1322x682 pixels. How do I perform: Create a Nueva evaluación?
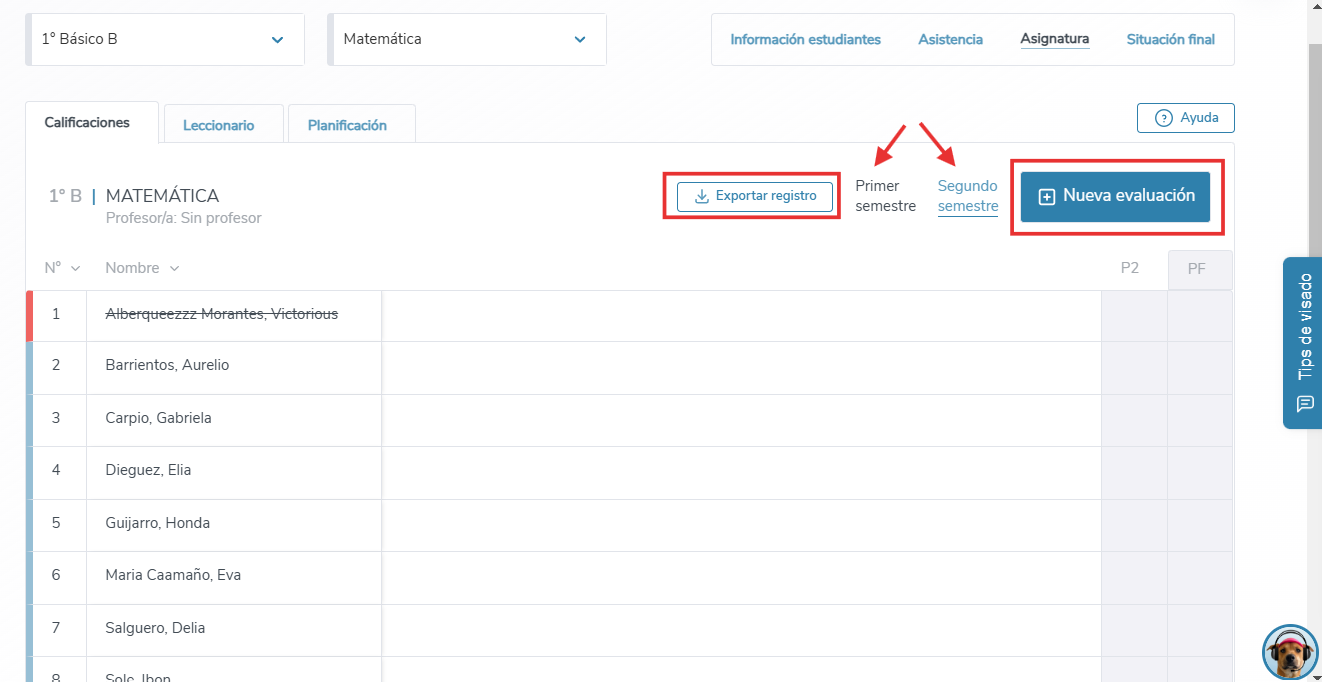[1115, 197]
